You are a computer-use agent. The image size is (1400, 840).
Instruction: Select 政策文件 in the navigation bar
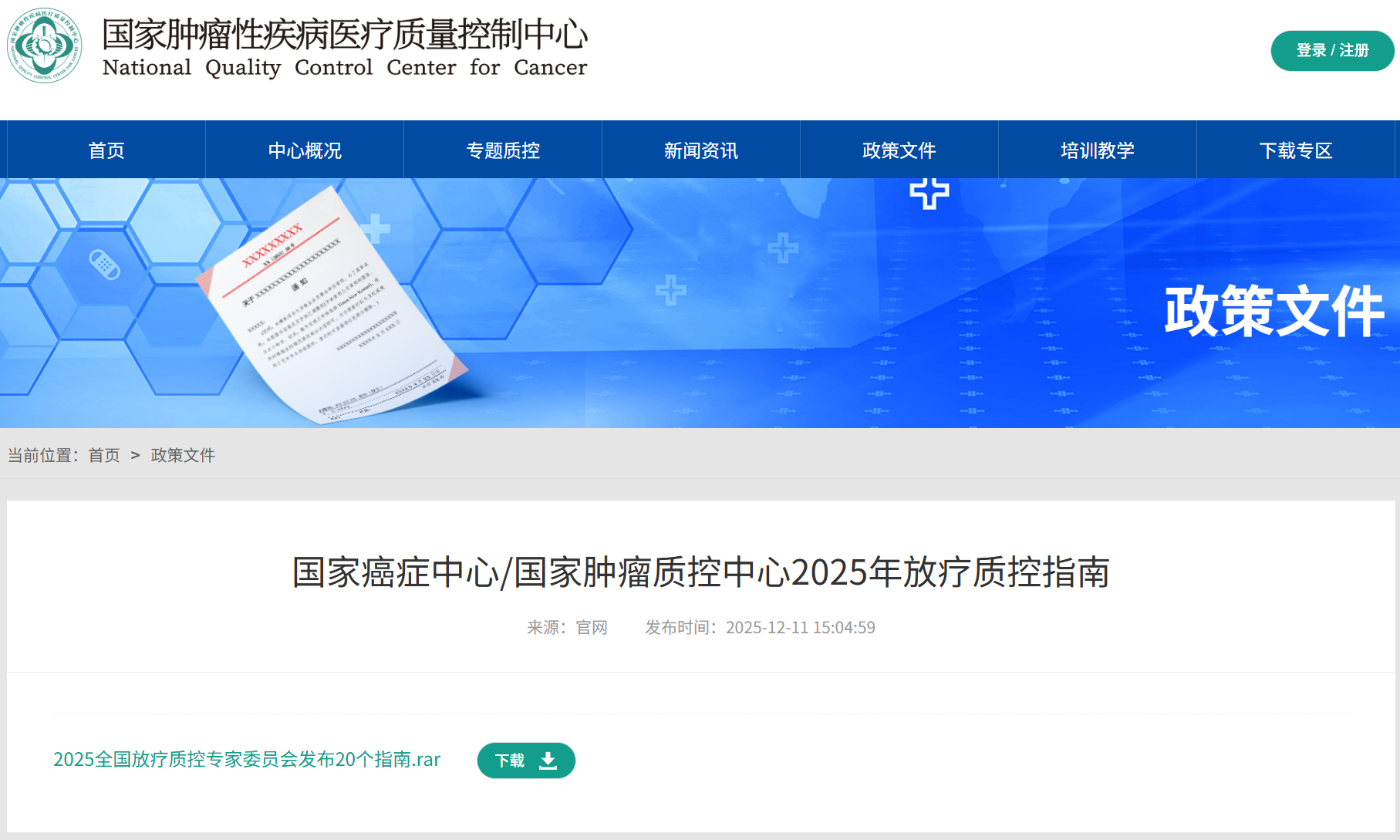click(899, 150)
